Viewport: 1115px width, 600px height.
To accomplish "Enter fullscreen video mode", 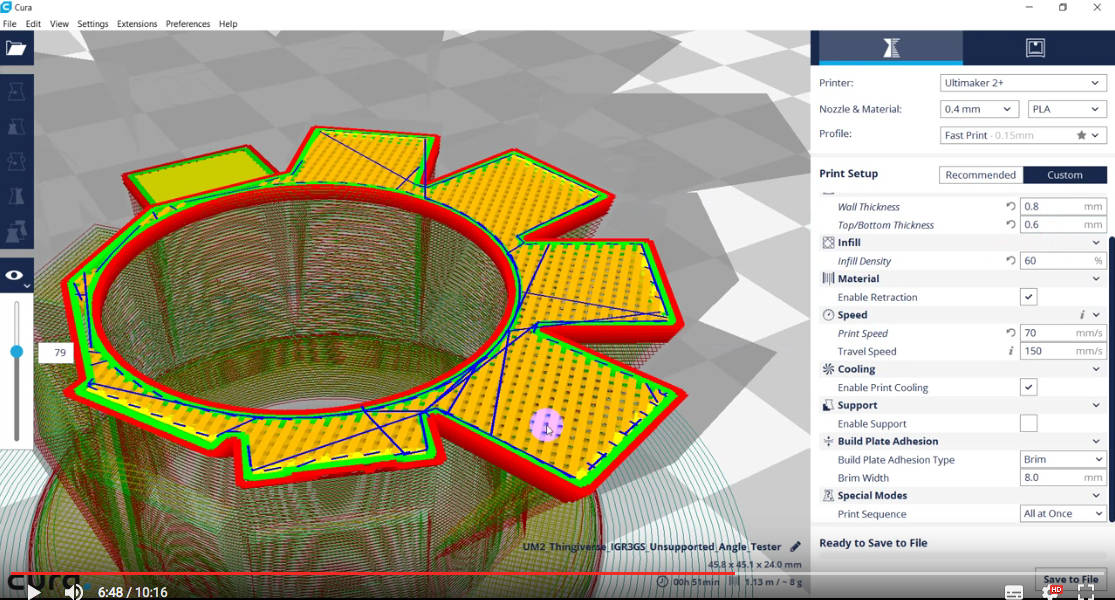I will (x=1086, y=591).
